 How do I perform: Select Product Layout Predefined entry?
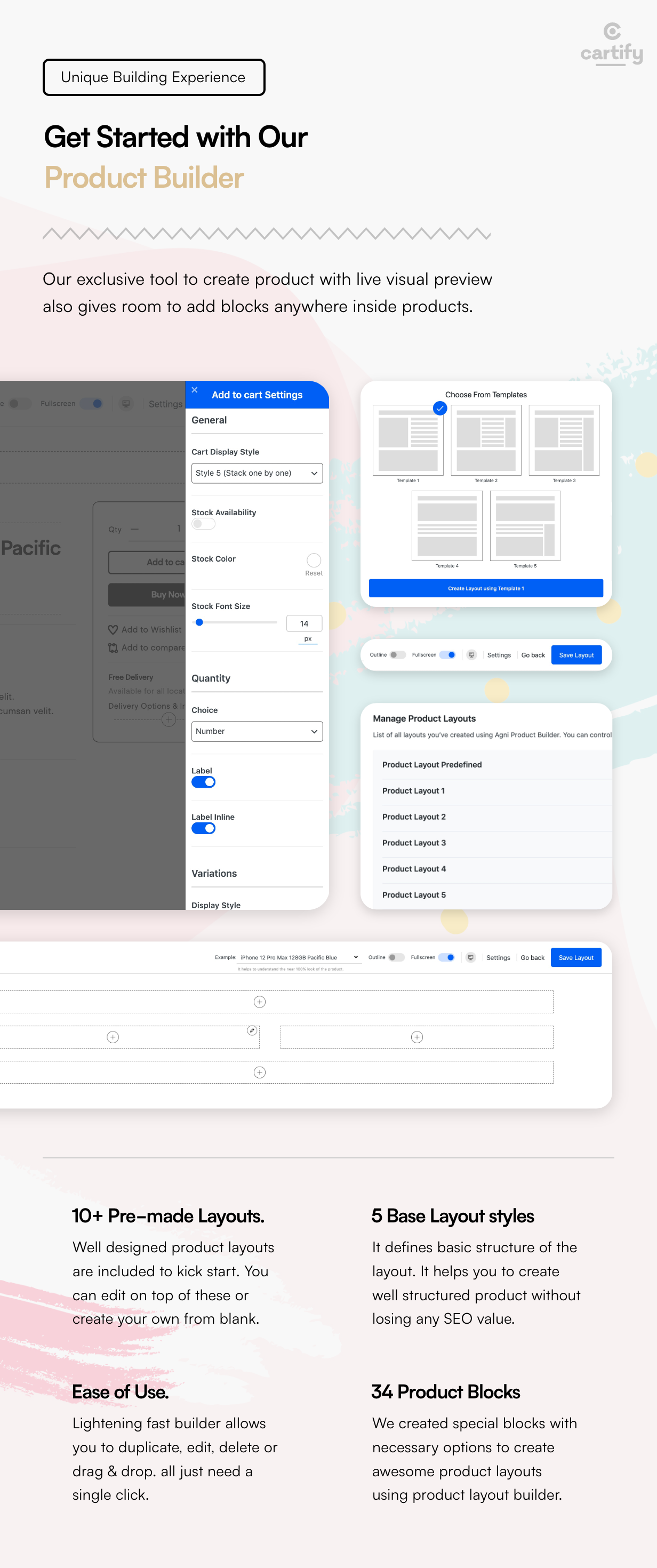coord(432,764)
